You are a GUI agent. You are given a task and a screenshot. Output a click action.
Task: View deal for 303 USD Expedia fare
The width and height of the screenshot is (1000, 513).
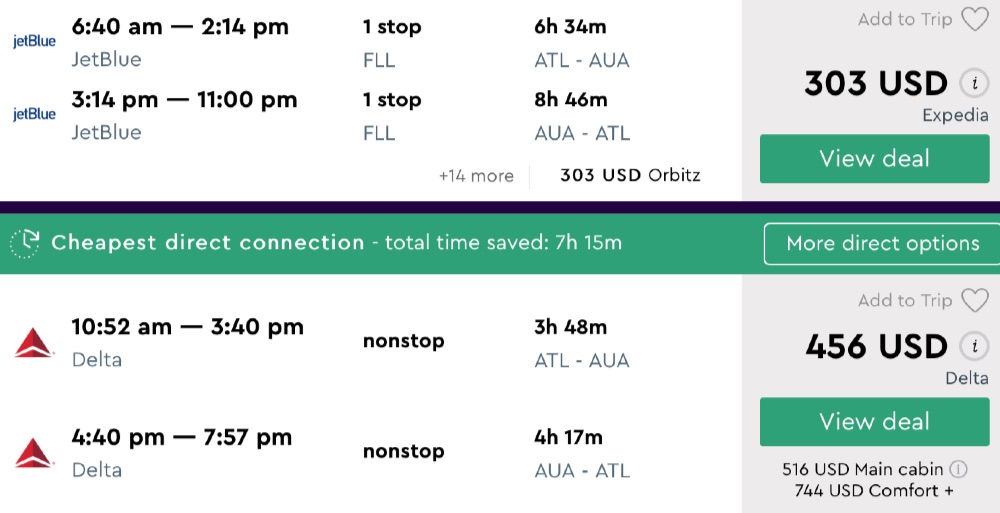(x=874, y=159)
